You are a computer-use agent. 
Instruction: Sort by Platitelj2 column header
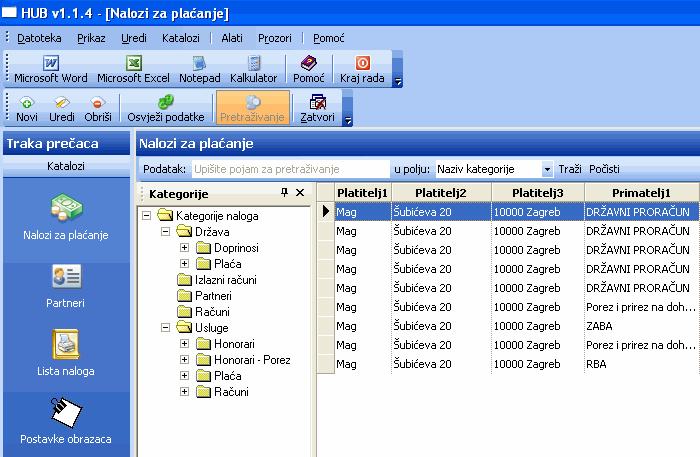point(441,193)
